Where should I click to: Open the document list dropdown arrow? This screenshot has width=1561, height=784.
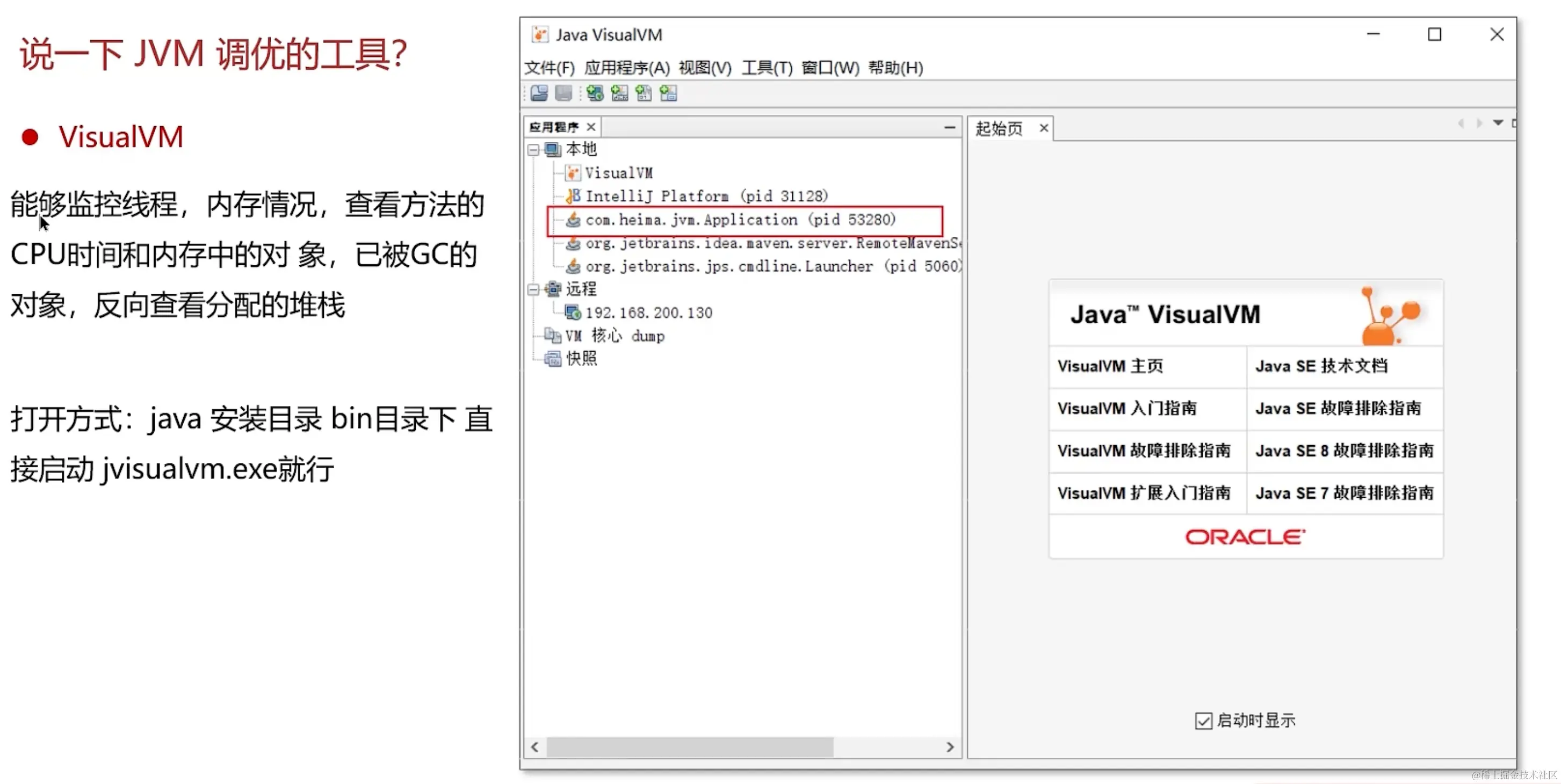pos(1498,123)
